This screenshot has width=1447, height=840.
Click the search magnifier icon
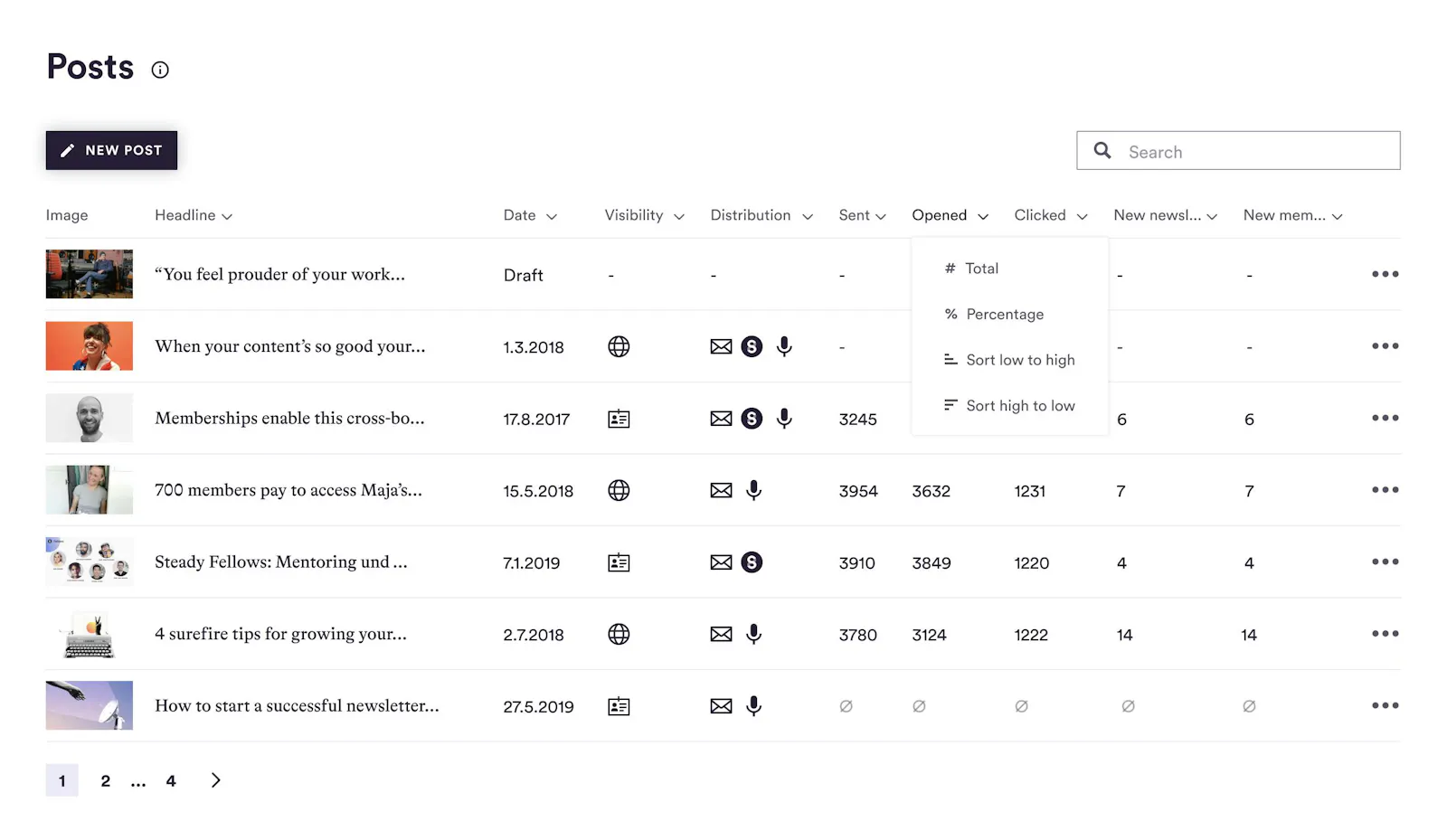click(x=1102, y=150)
